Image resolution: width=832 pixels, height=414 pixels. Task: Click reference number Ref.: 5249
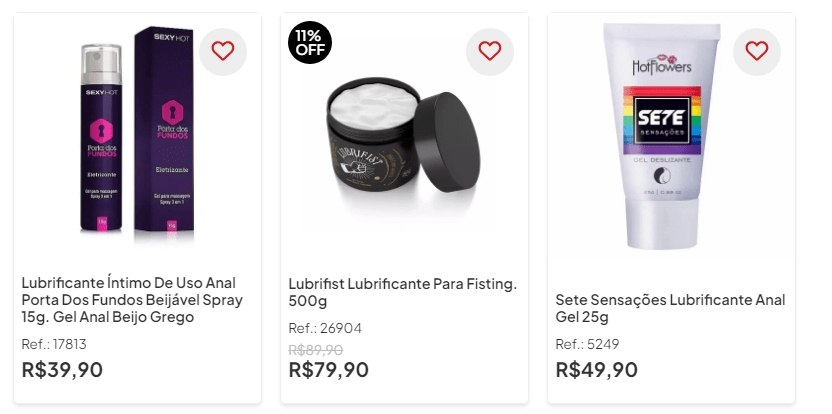click(587, 344)
